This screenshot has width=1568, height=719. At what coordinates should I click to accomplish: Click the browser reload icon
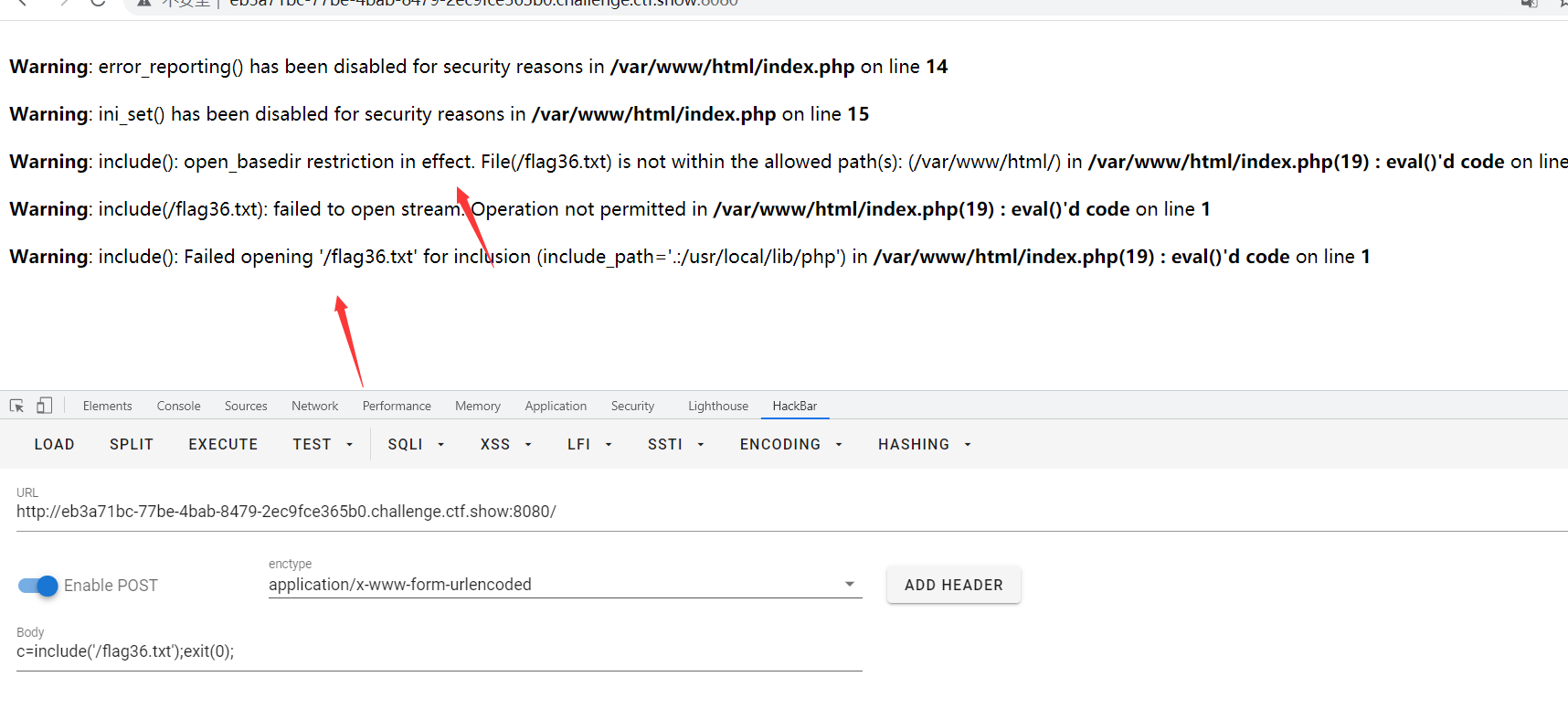(98, 3)
